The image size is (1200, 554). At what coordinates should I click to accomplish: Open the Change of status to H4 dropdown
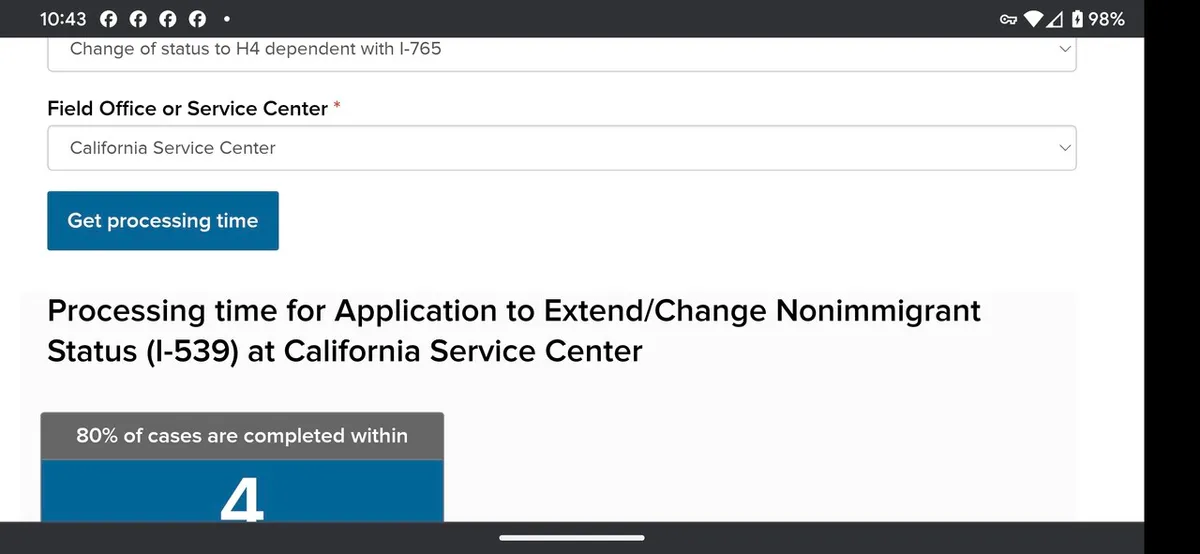pyautogui.click(x=560, y=50)
